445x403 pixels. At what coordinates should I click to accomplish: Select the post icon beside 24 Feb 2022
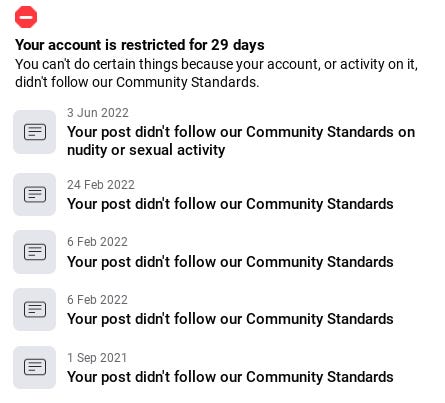[35, 194]
